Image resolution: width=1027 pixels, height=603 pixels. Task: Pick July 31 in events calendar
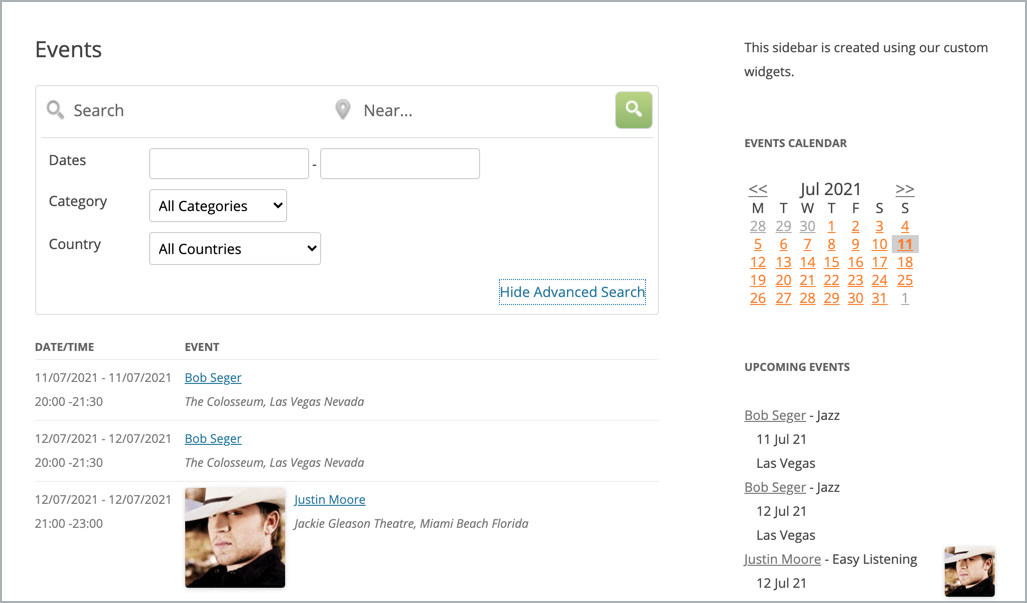880,298
